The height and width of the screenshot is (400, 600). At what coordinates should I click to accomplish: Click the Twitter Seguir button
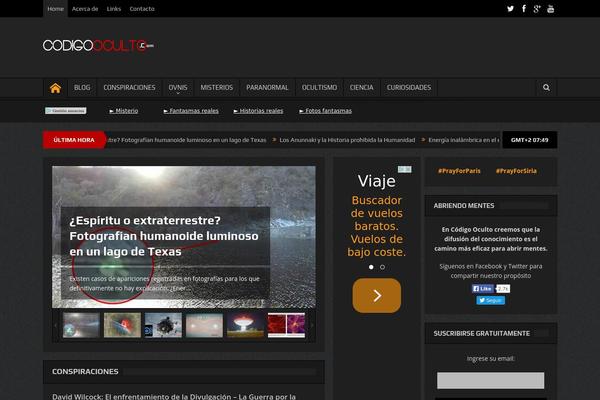(491, 300)
